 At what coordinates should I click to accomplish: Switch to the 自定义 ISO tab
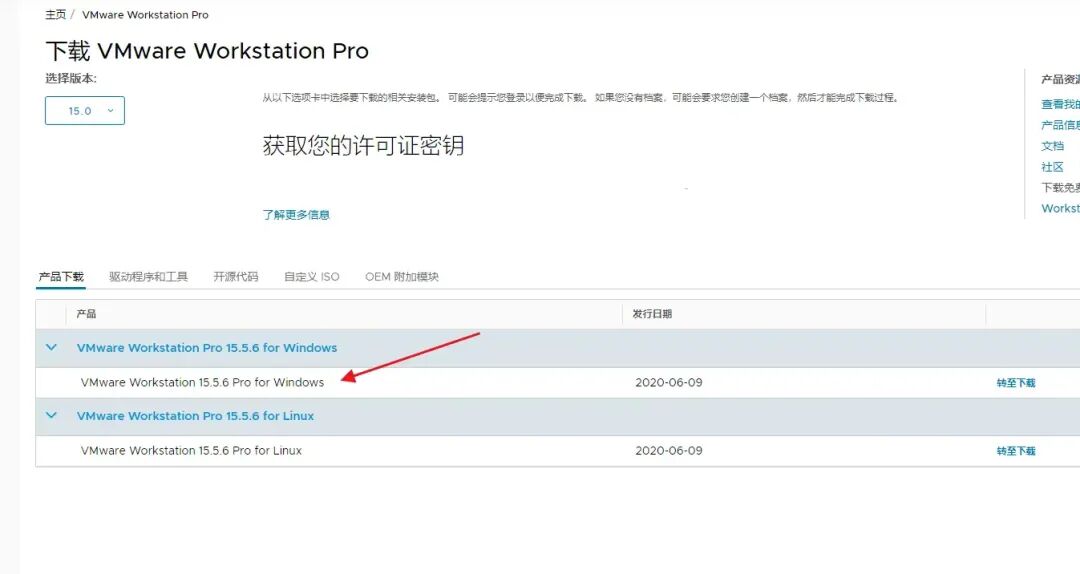[x=311, y=277]
